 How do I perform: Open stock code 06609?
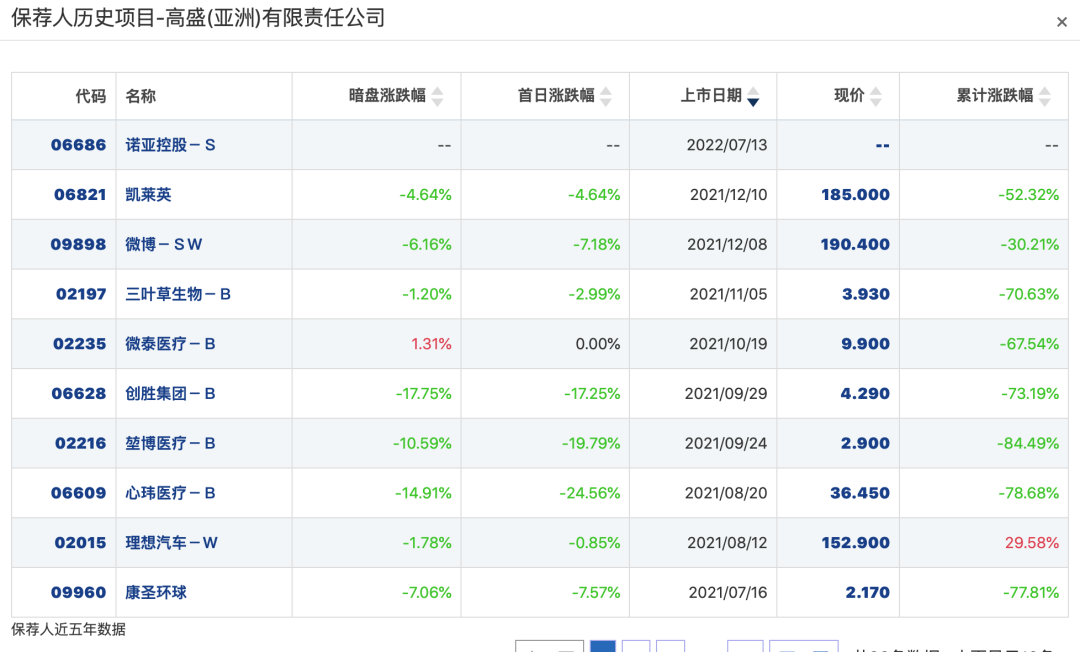(79, 493)
